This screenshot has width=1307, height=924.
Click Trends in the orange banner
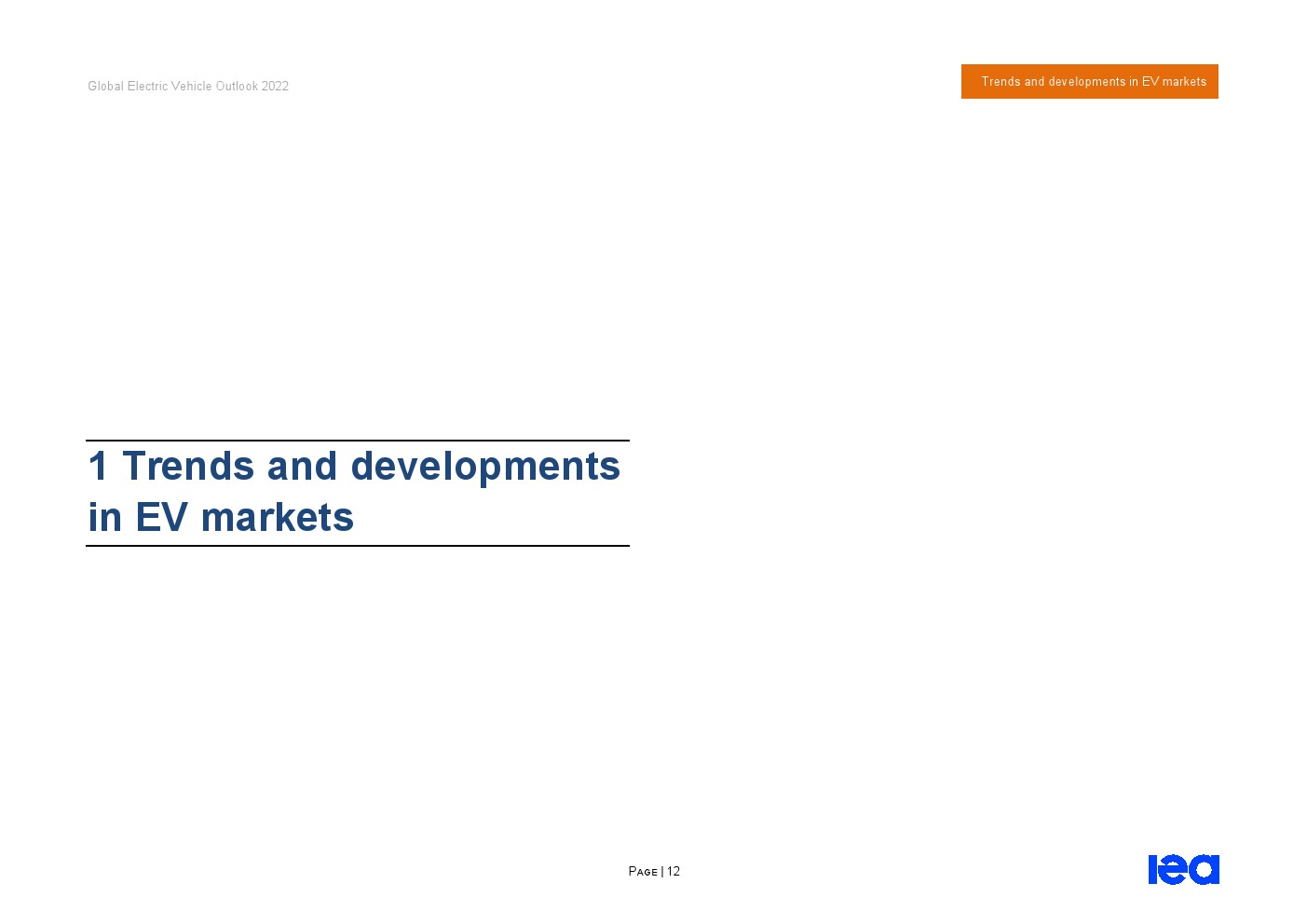click(x=1001, y=82)
